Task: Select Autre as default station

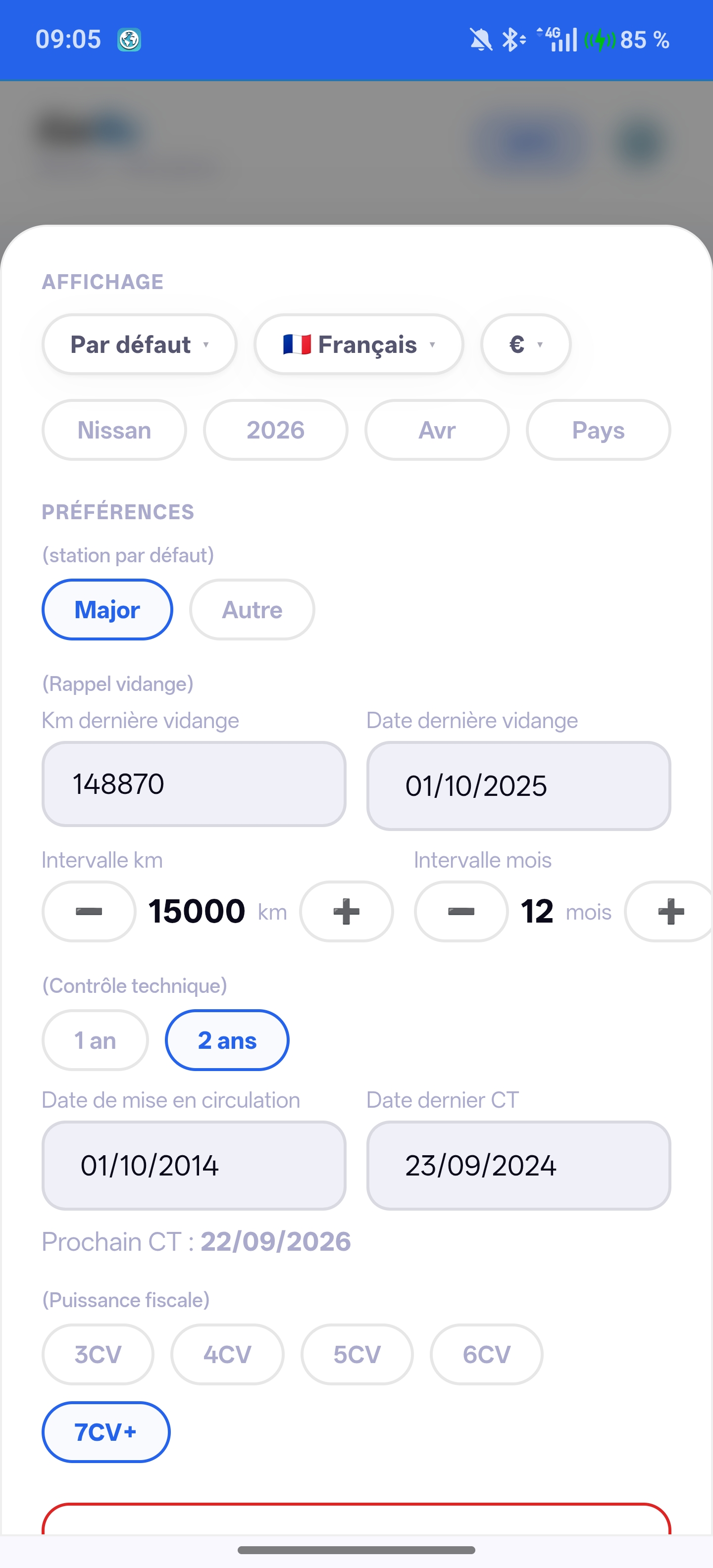Action: [252, 609]
